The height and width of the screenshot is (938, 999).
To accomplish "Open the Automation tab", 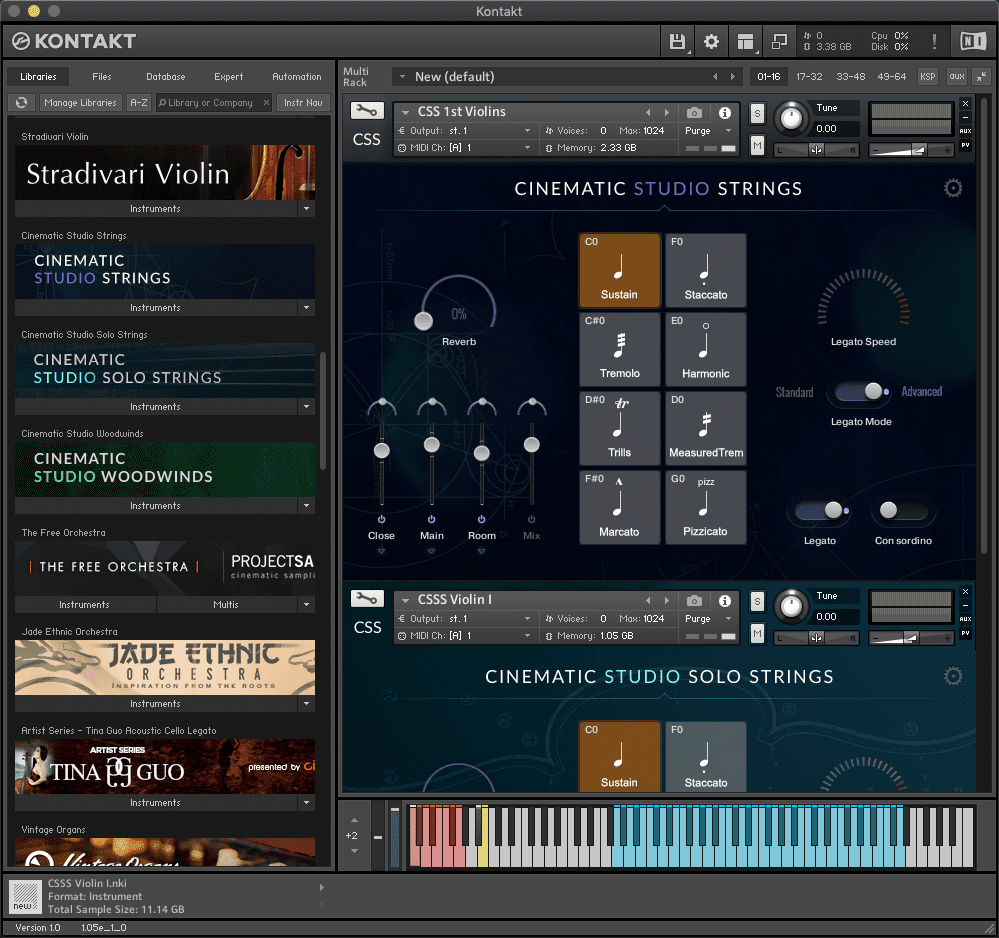I will pos(297,77).
